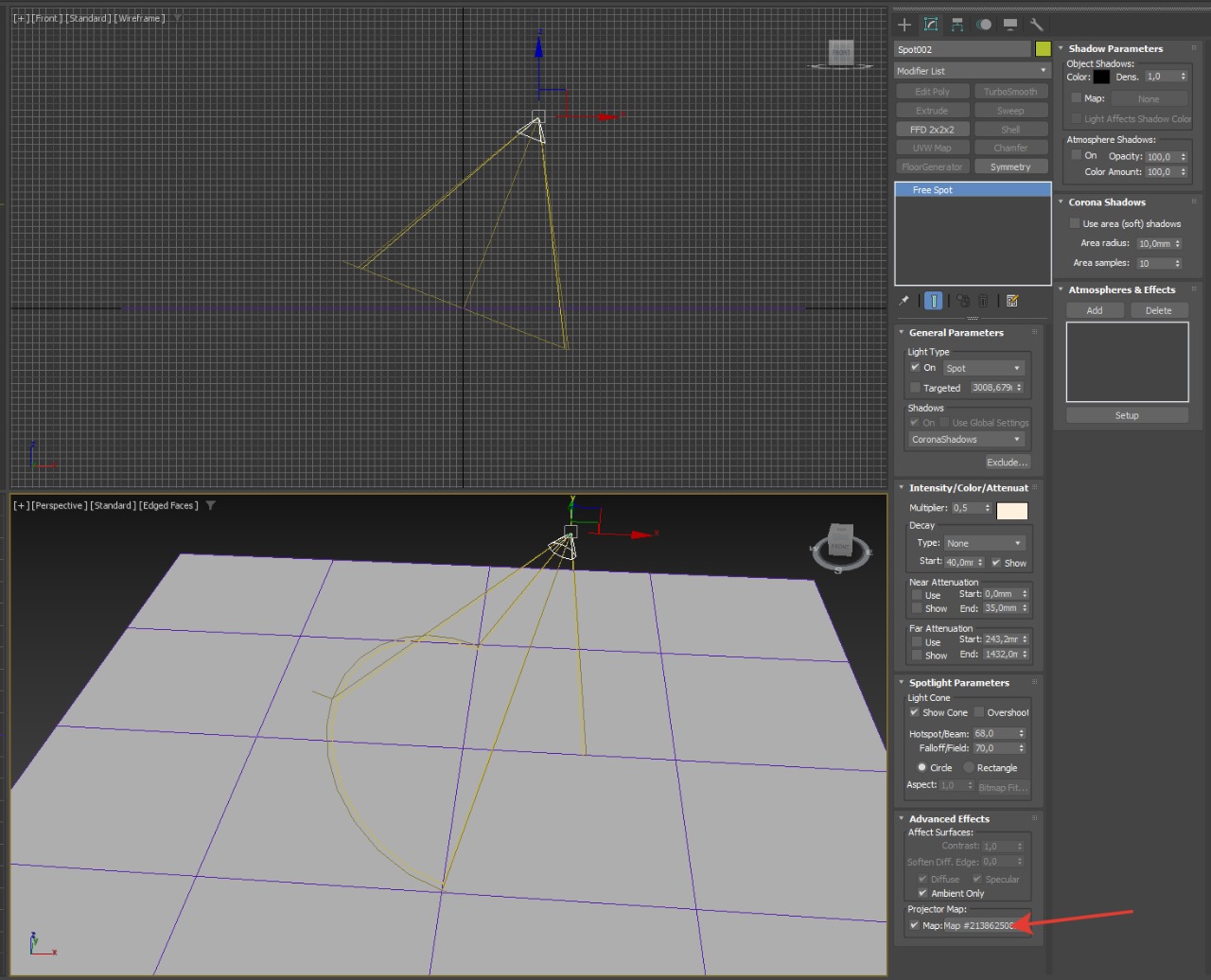This screenshot has height=980, width=1211.
Task: Toggle Show End Result icon
Action: pyautogui.click(x=934, y=301)
